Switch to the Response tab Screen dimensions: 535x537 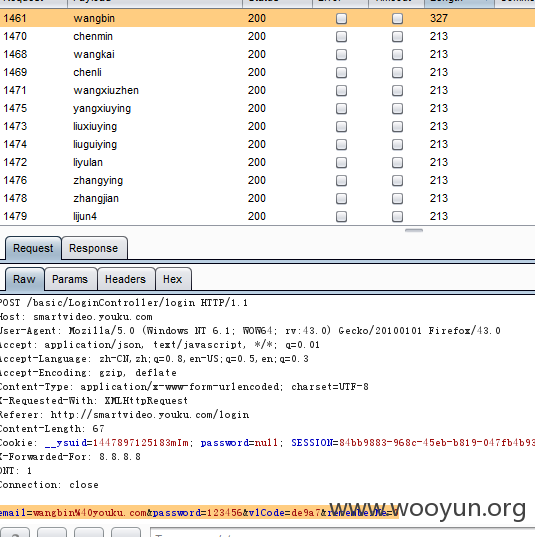(94, 248)
